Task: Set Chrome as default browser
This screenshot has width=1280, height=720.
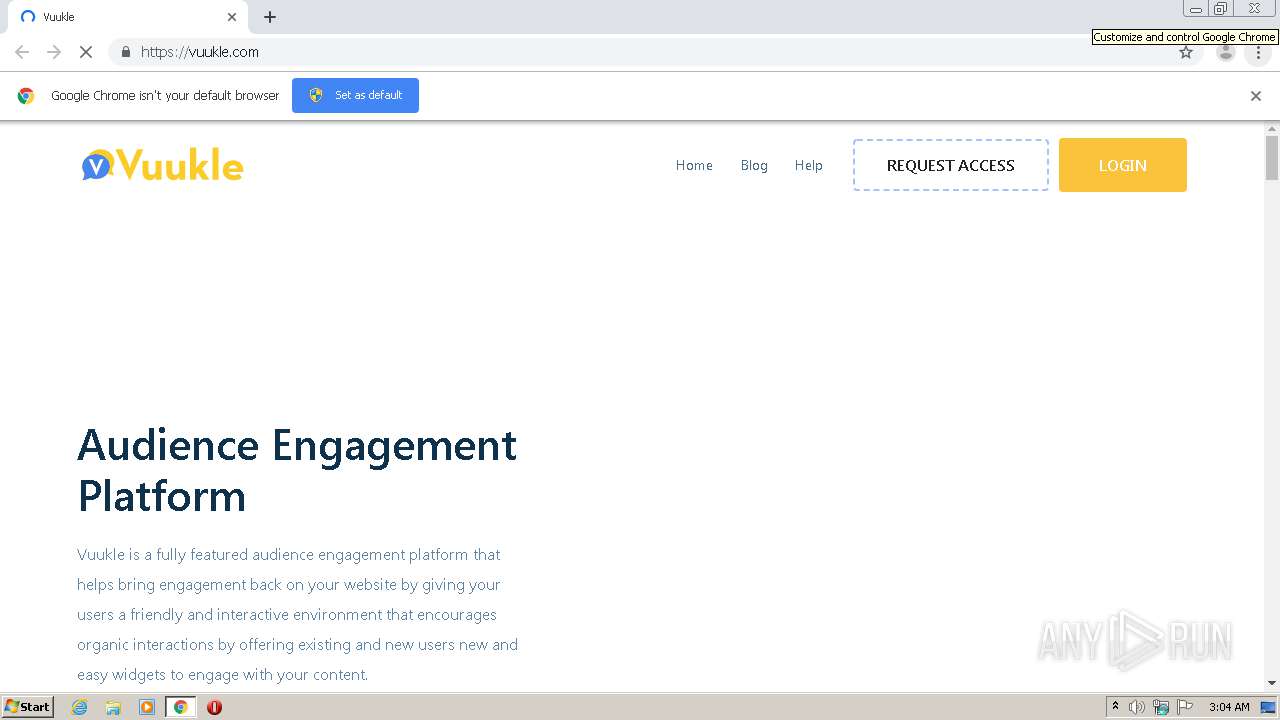Action: click(355, 95)
